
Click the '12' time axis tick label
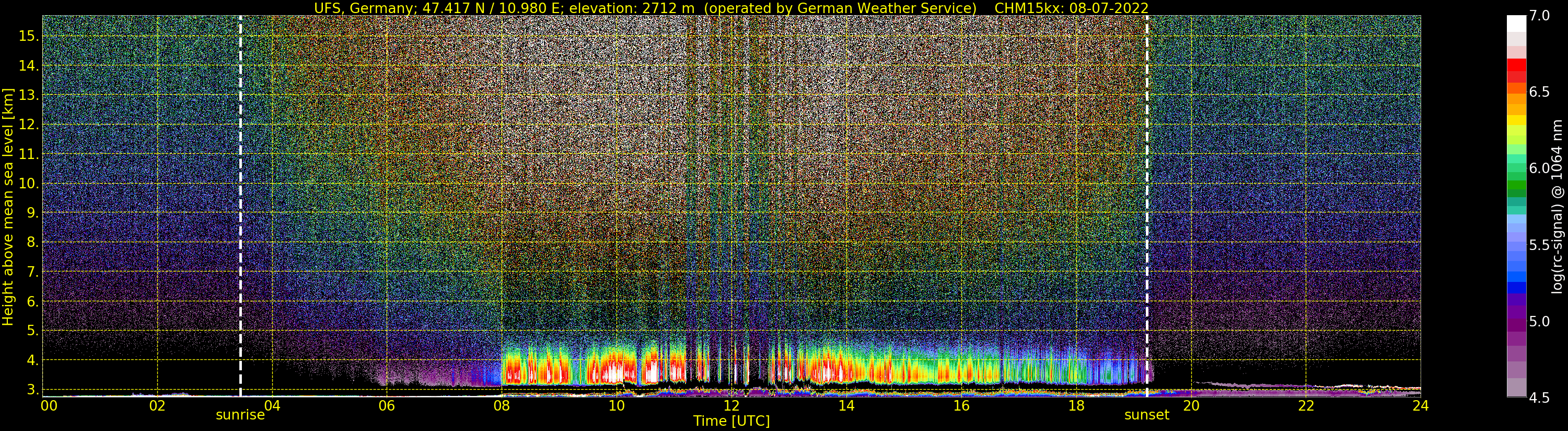[731, 405]
